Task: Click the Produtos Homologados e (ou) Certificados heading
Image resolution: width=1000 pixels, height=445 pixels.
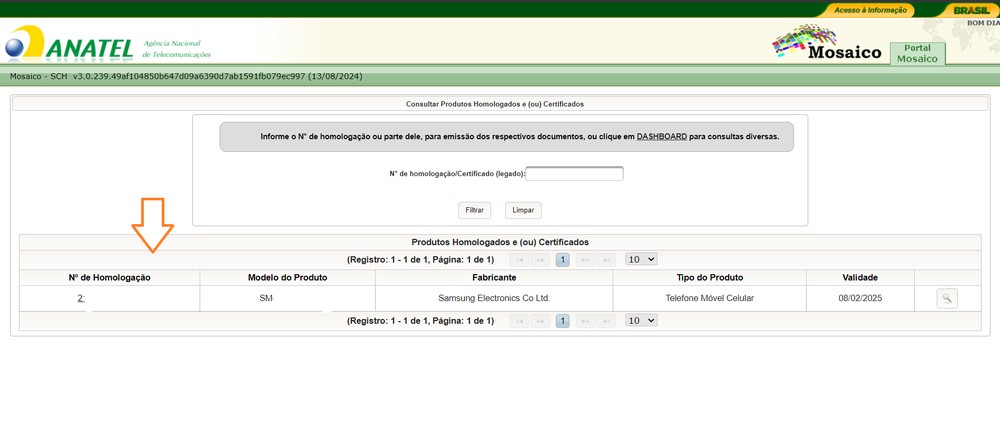Action: tap(500, 242)
